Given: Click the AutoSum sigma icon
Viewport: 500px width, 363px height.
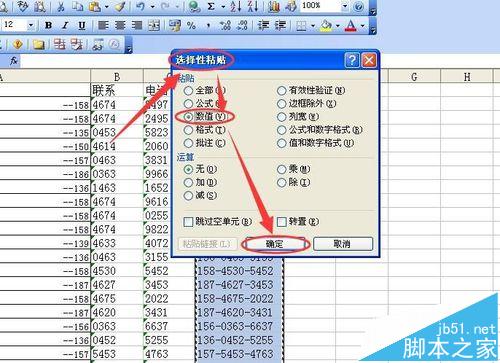Looking at the screenshot, I should tap(211, 6).
